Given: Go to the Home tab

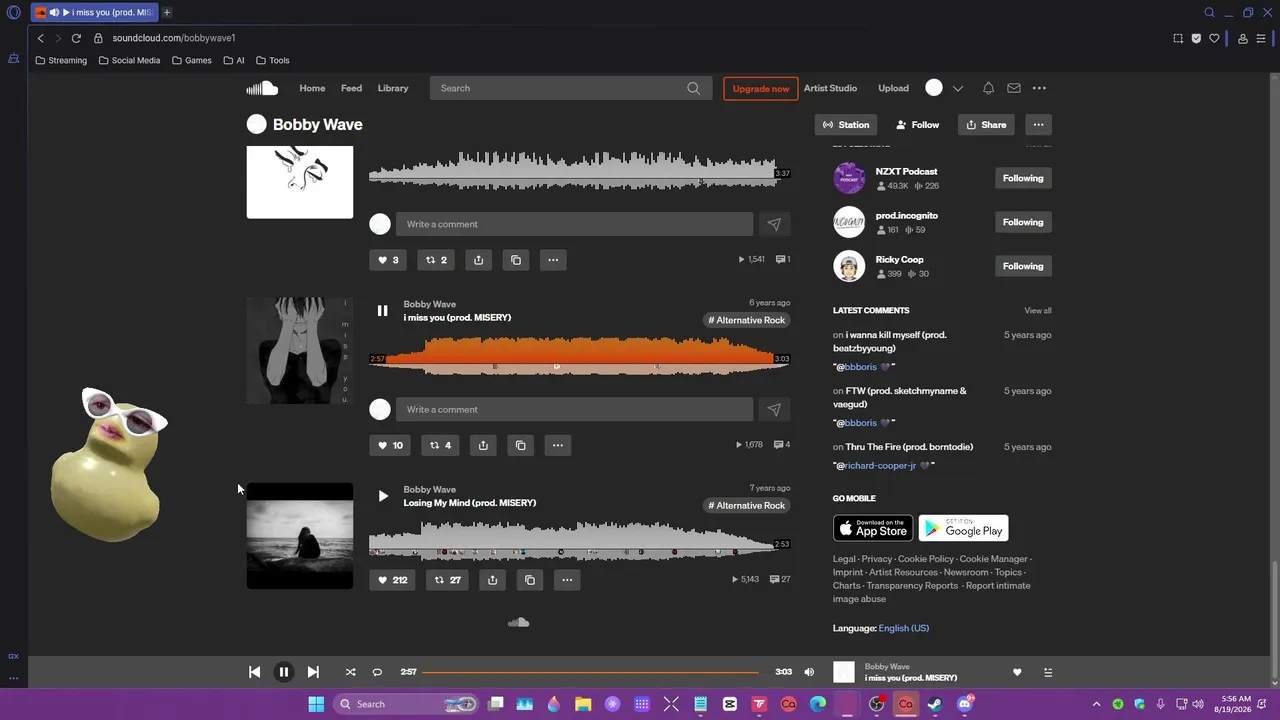Looking at the screenshot, I should [312, 88].
